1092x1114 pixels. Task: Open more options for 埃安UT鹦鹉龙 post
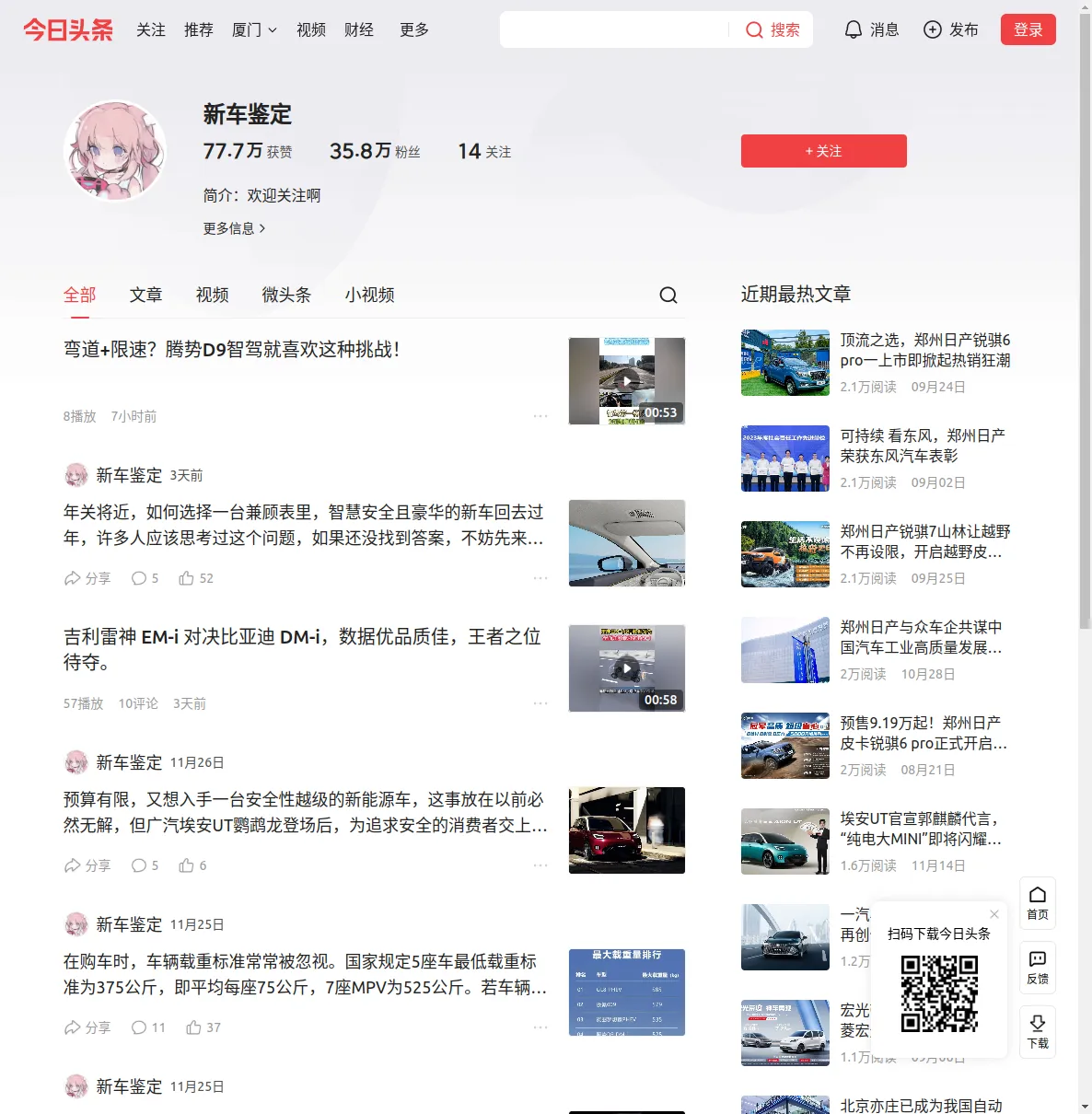[540, 865]
